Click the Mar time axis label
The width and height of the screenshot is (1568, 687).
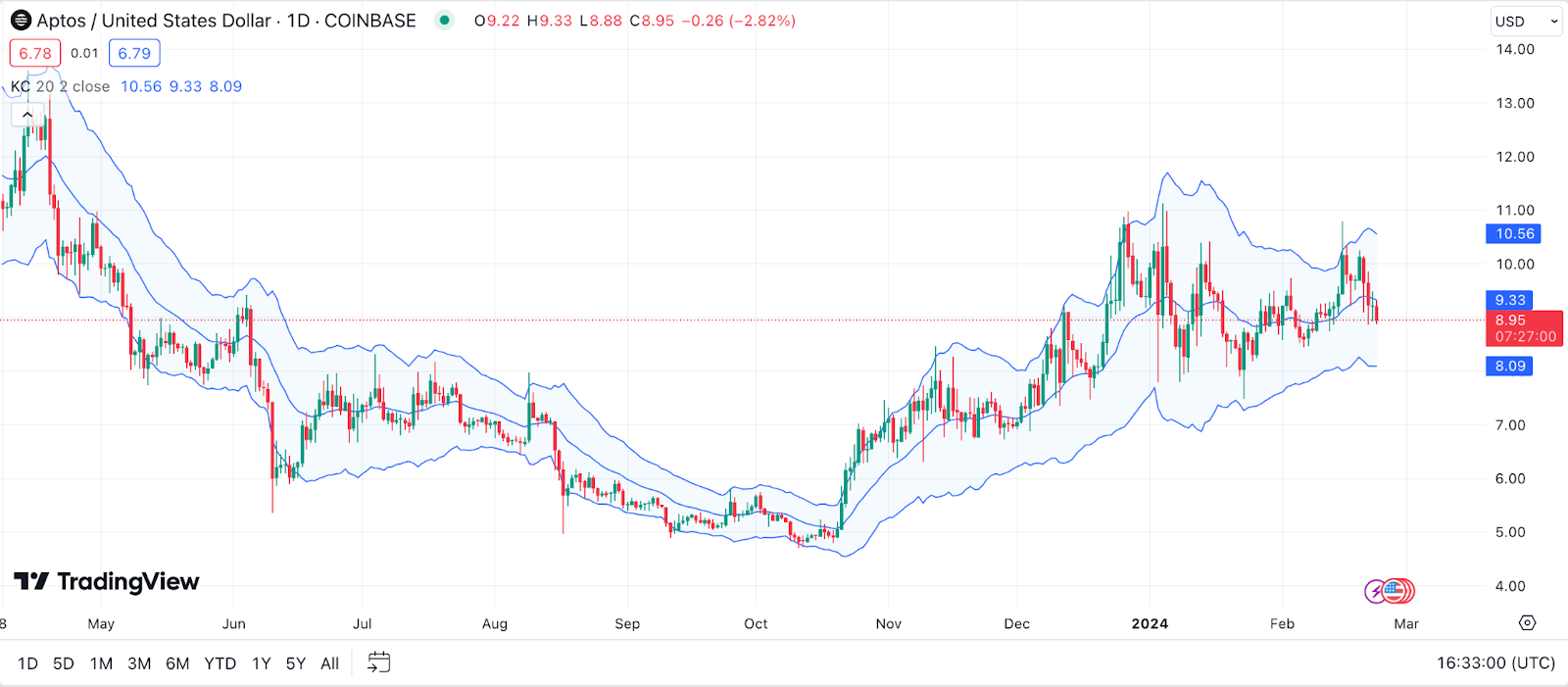point(1406,623)
